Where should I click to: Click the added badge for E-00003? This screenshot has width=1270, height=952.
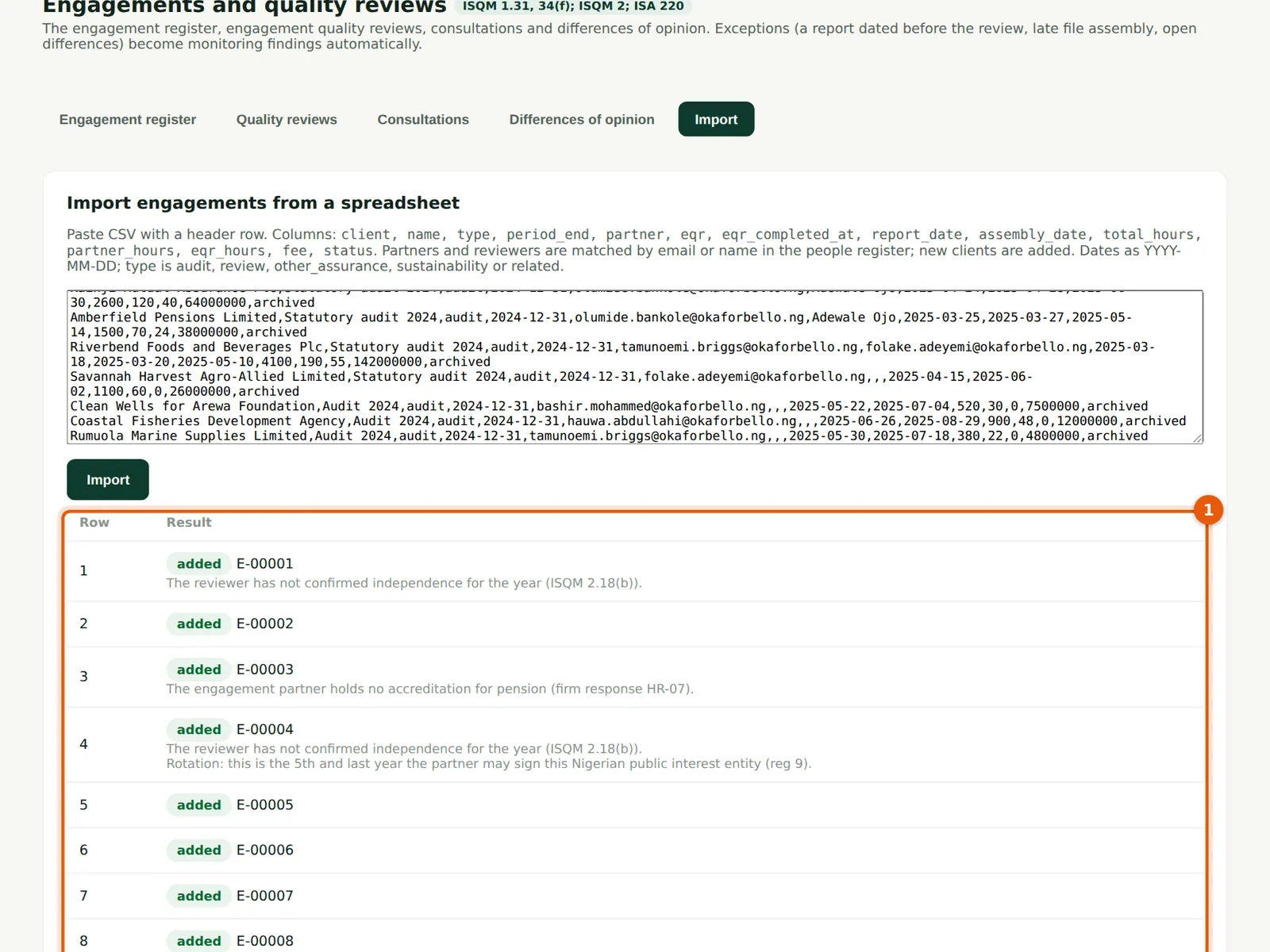(198, 669)
